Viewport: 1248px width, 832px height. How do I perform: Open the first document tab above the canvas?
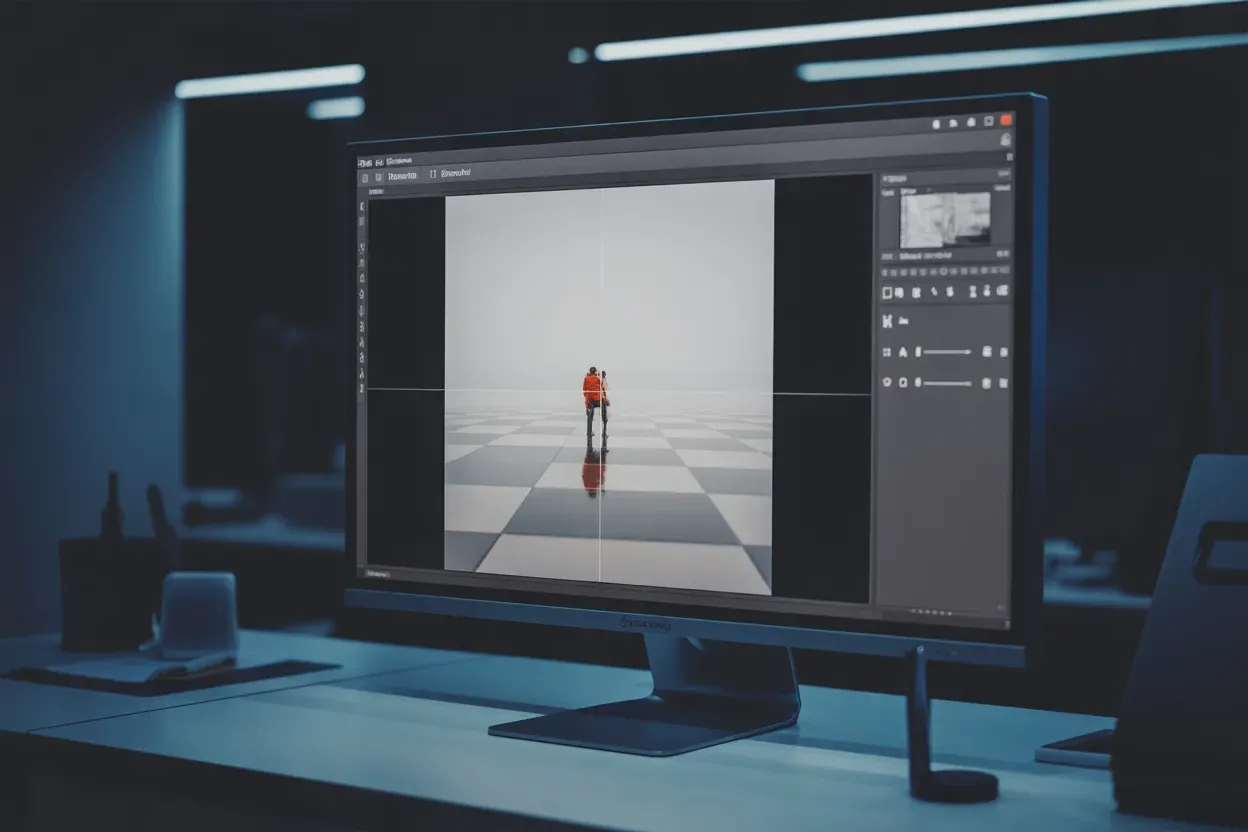point(403,176)
